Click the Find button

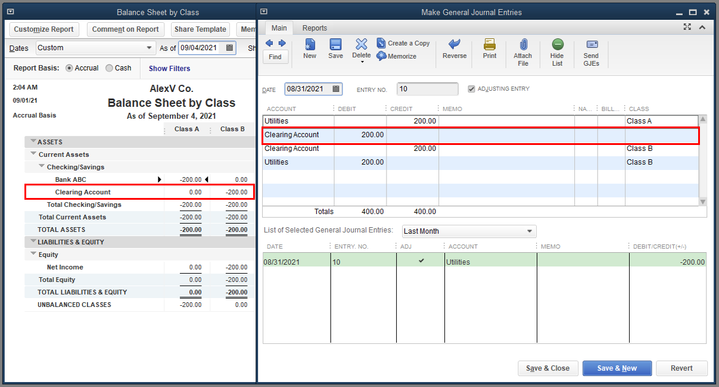click(x=275, y=57)
